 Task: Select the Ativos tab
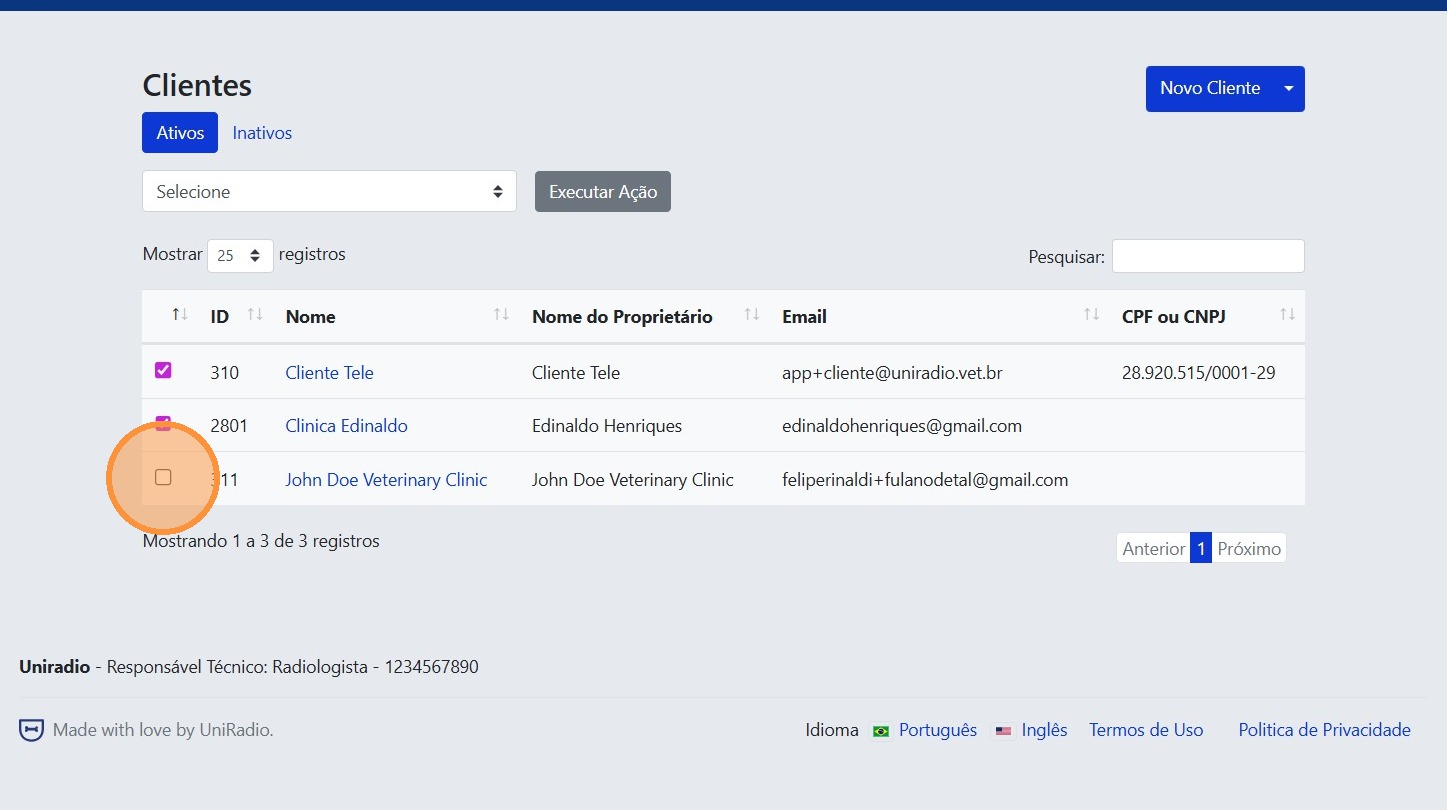point(179,132)
